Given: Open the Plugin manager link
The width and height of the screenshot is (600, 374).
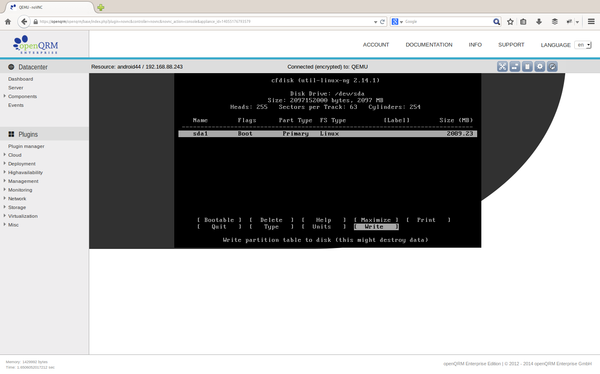Looking at the screenshot, I should click(x=26, y=146).
